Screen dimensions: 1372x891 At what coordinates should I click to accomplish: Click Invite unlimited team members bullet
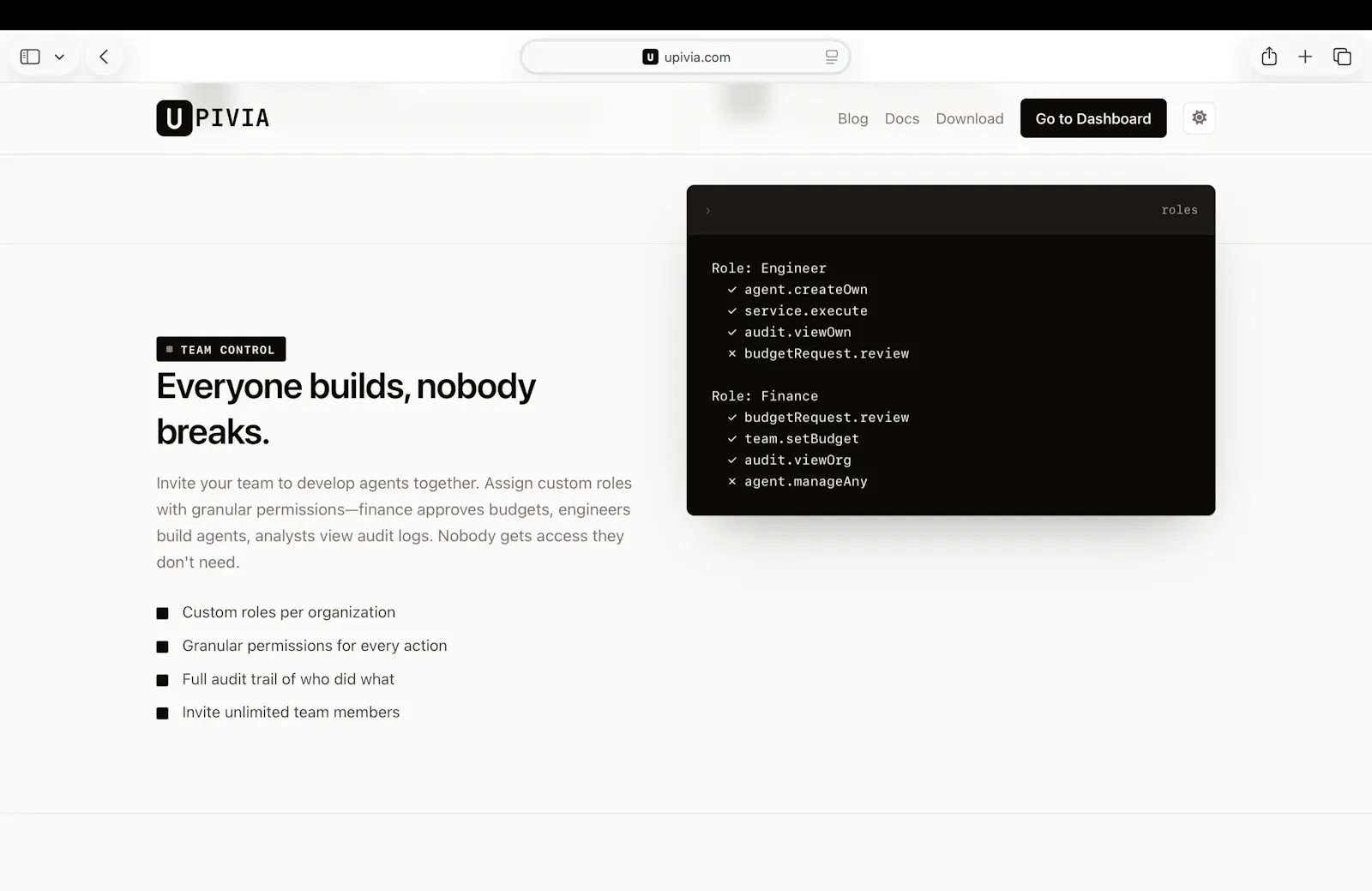[x=291, y=712]
